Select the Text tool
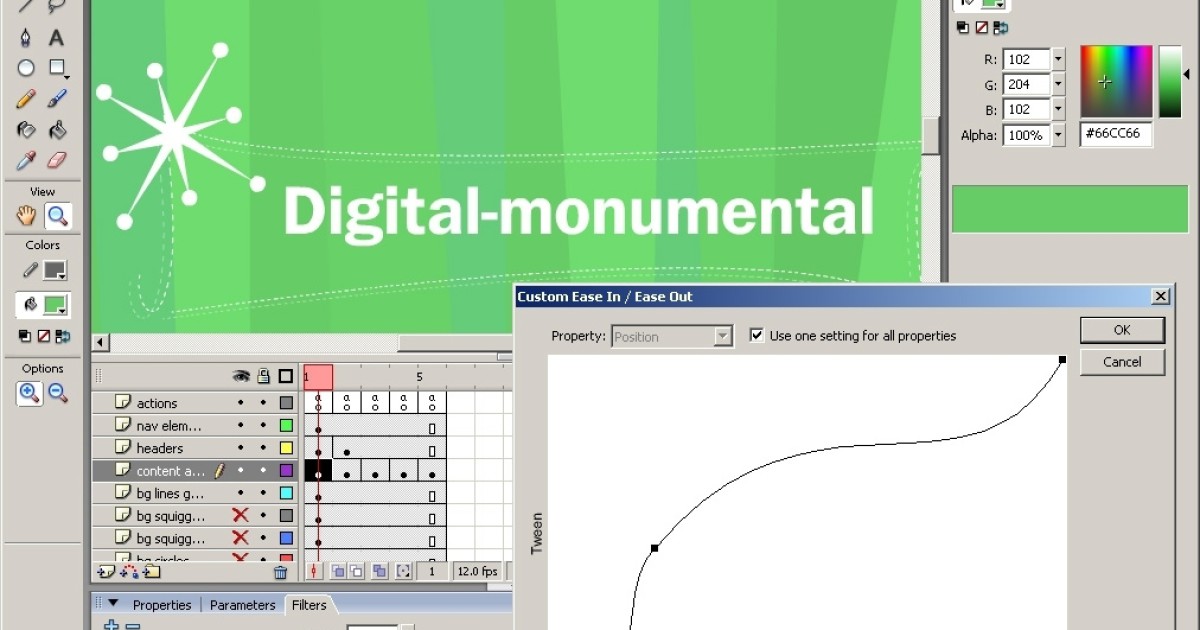This screenshot has width=1200, height=630. pyautogui.click(x=57, y=38)
